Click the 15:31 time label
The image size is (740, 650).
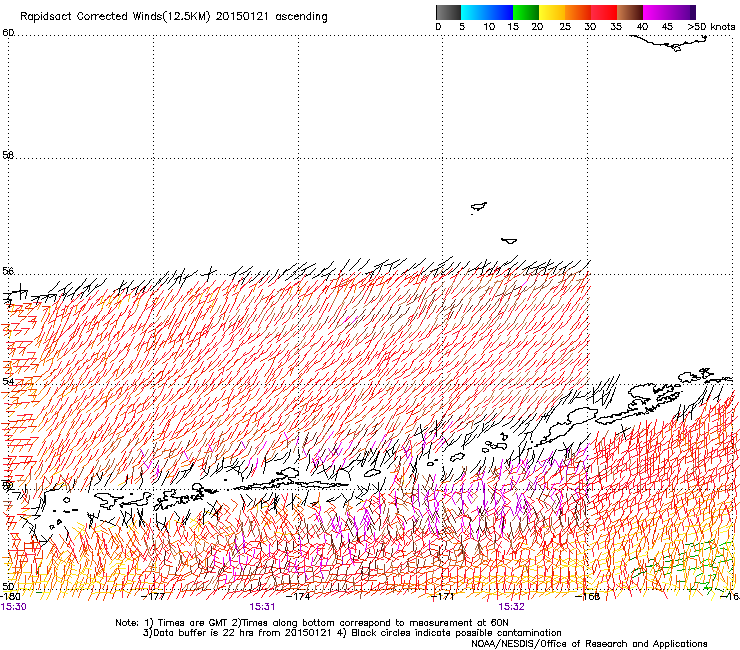(x=262, y=607)
